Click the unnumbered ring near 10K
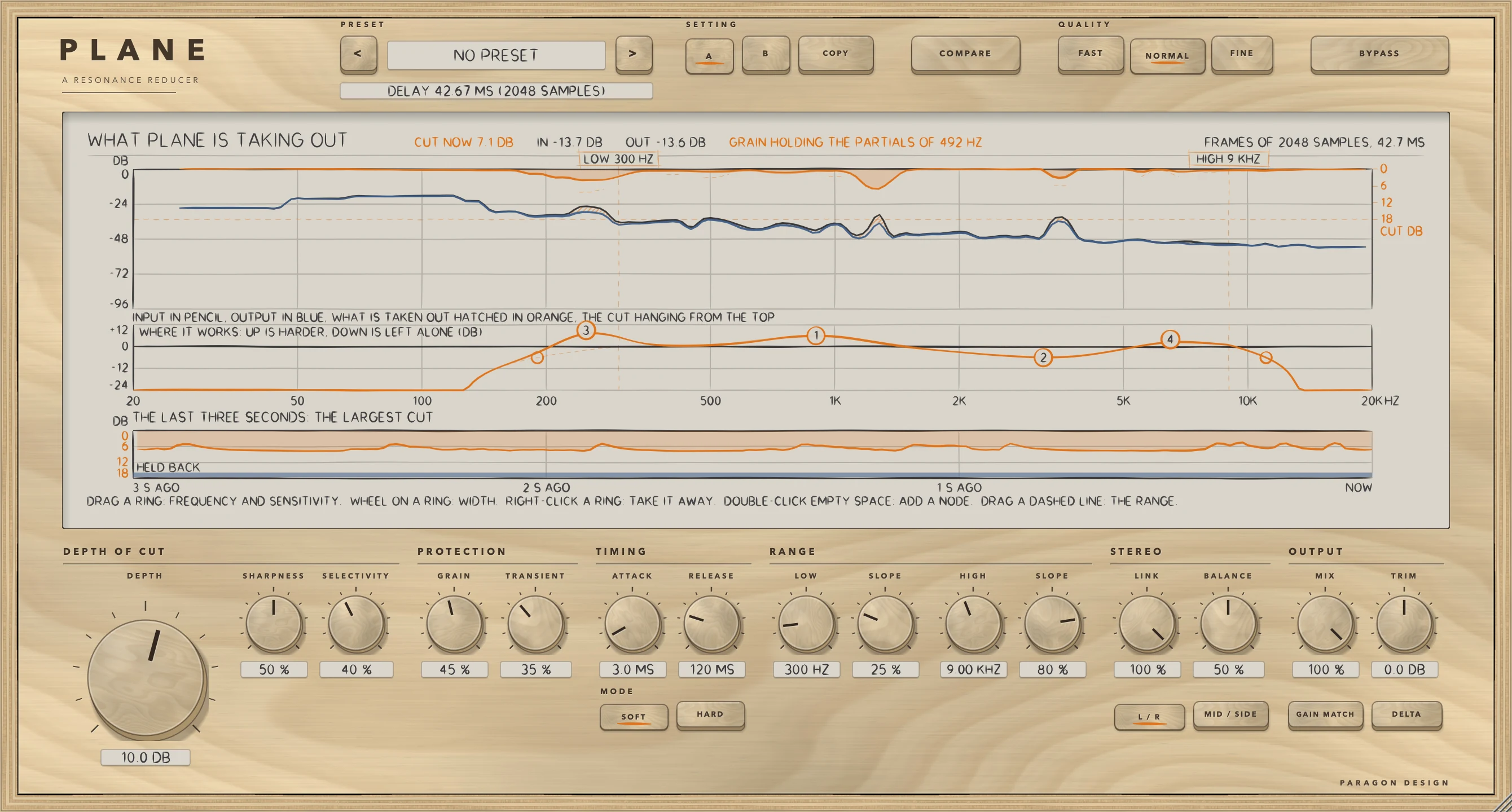Viewport: 1512px width, 812px height. click(1266, 358)
